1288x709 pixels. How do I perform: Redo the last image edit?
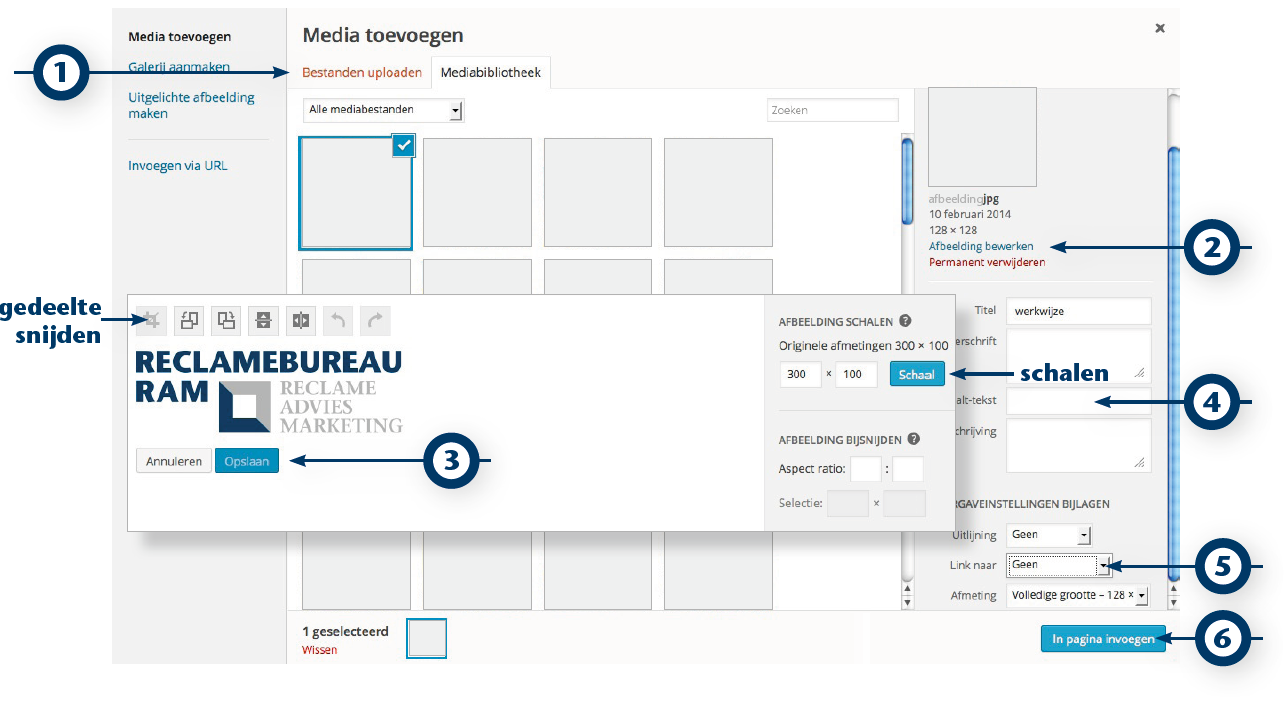click(x=375, y=320)
